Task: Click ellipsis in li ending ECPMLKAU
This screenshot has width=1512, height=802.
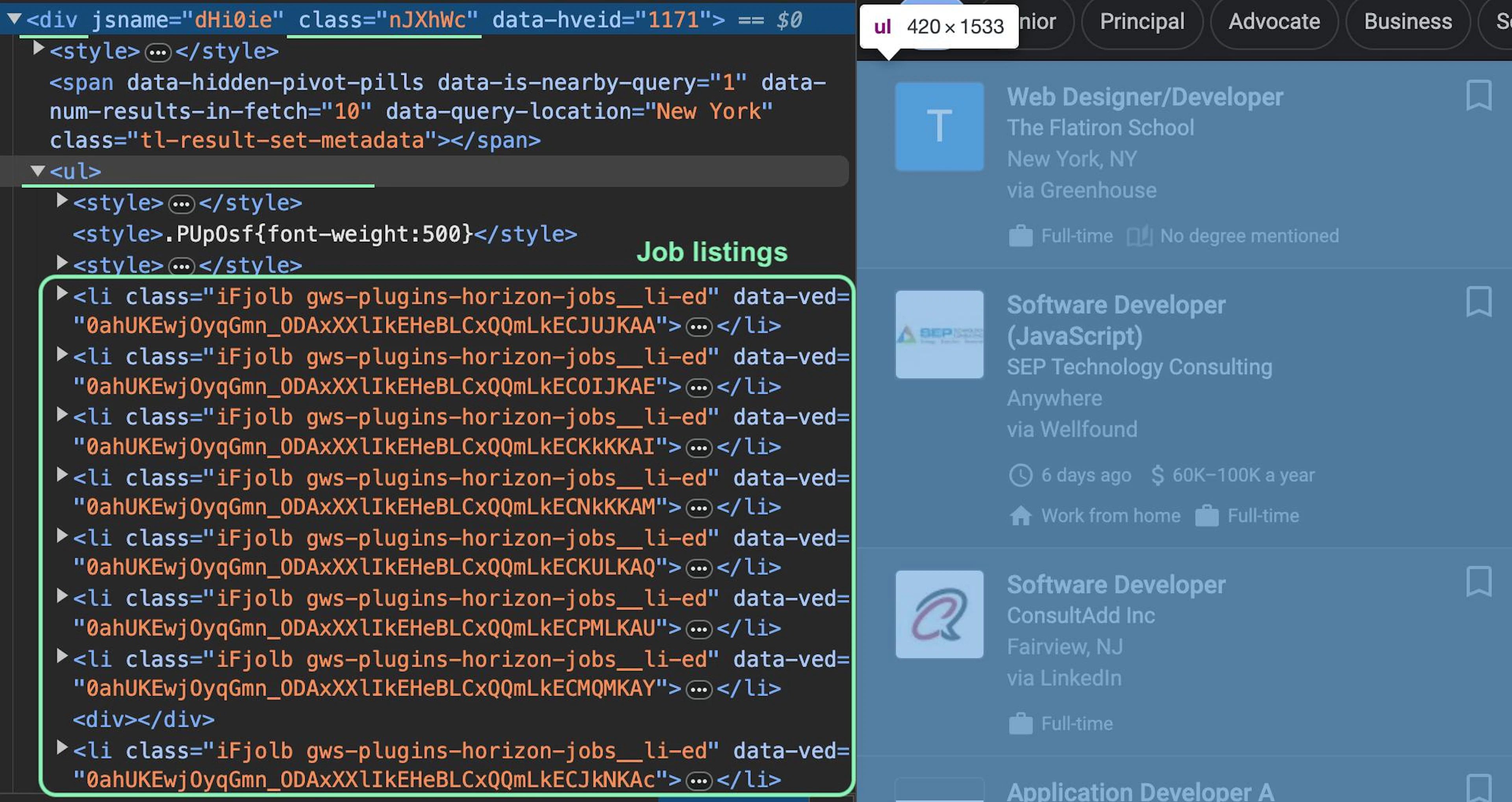Action: point(699,630)
